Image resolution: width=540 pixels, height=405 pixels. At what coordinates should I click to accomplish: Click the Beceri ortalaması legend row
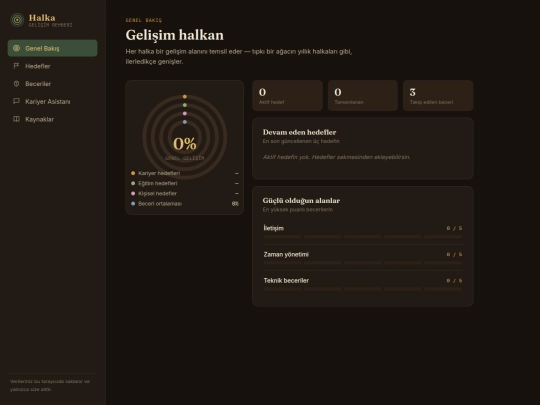(185, 204)
